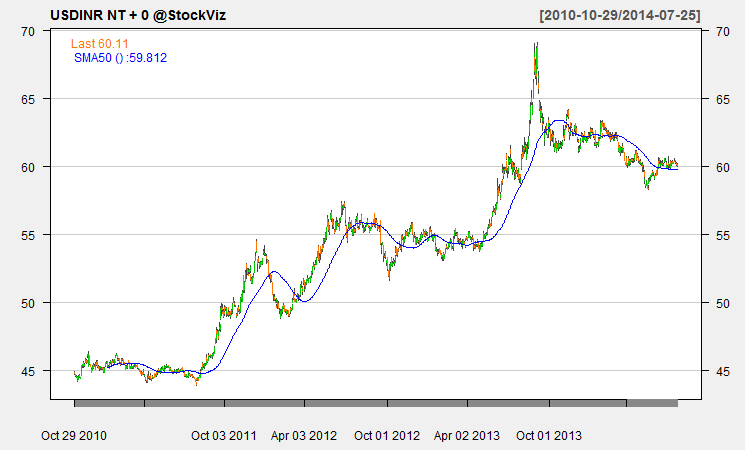Screen dimensions: 745x450
Task: Click the price spike peak near 69
Action: 536,44
